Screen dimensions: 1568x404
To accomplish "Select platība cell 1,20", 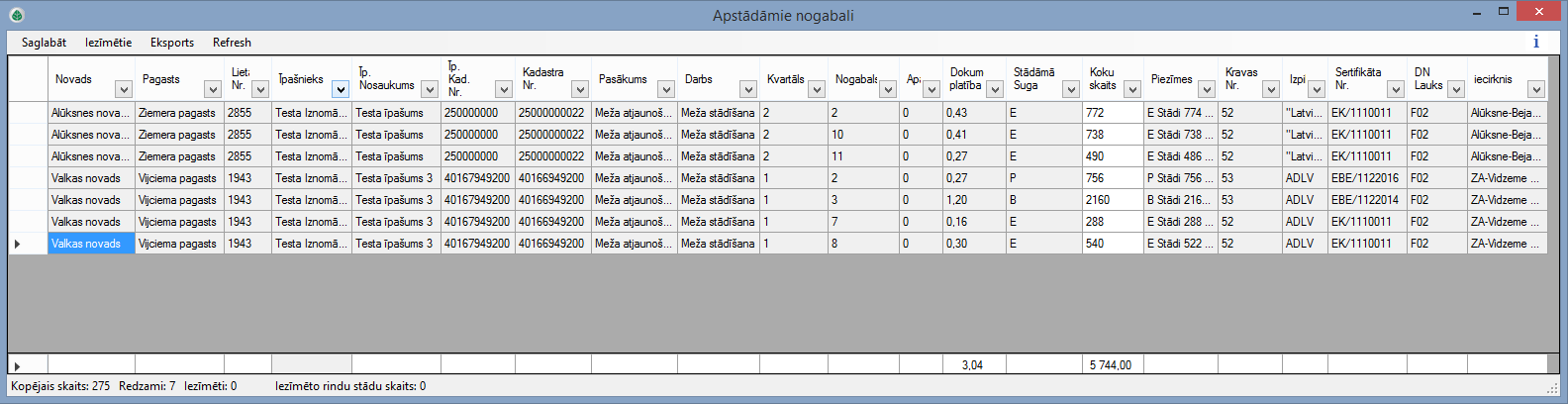I will (x=974, y=200).
